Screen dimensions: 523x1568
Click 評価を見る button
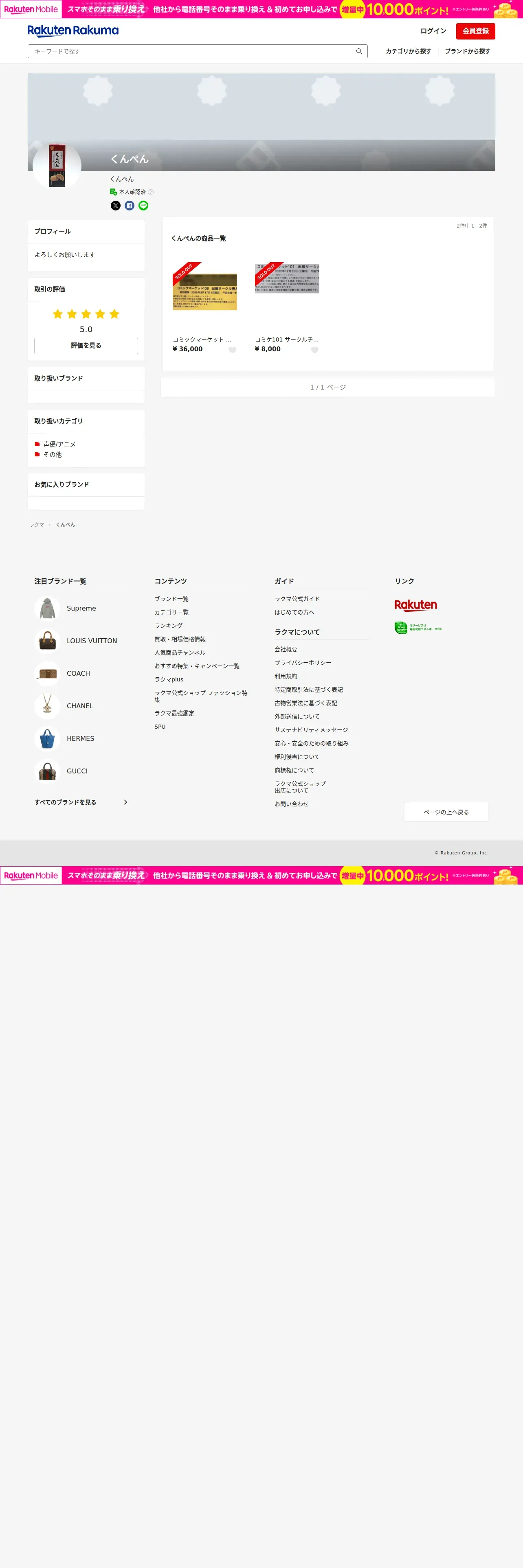[86, 346]
